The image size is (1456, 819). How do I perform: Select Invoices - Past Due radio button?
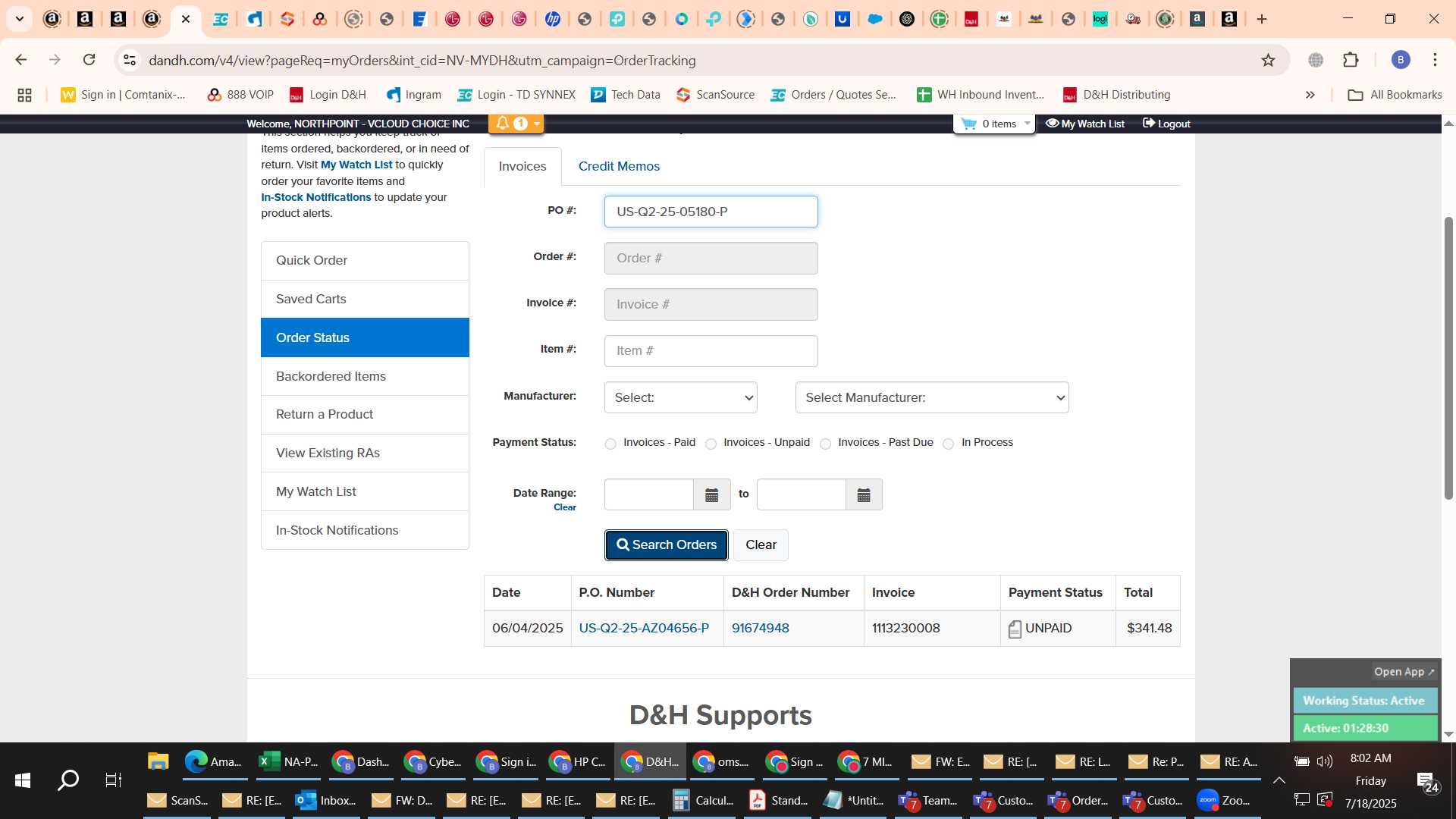[825, 444]
